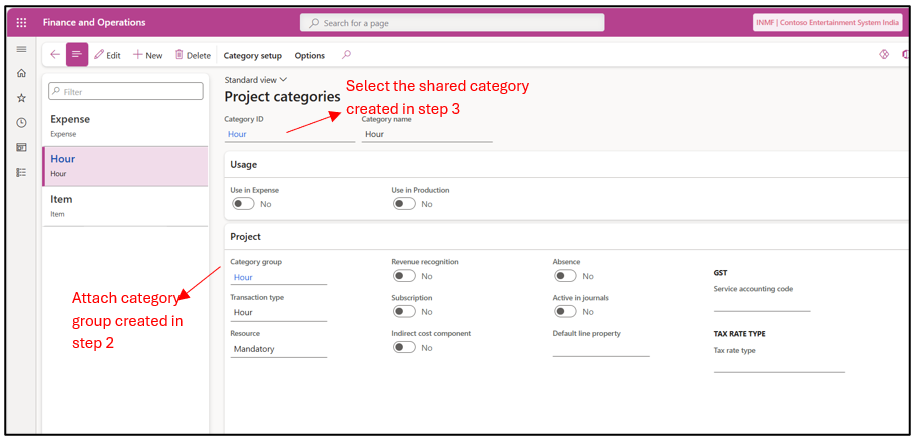
Task: Toggle the Absence switch
Action: pos(565,276)
